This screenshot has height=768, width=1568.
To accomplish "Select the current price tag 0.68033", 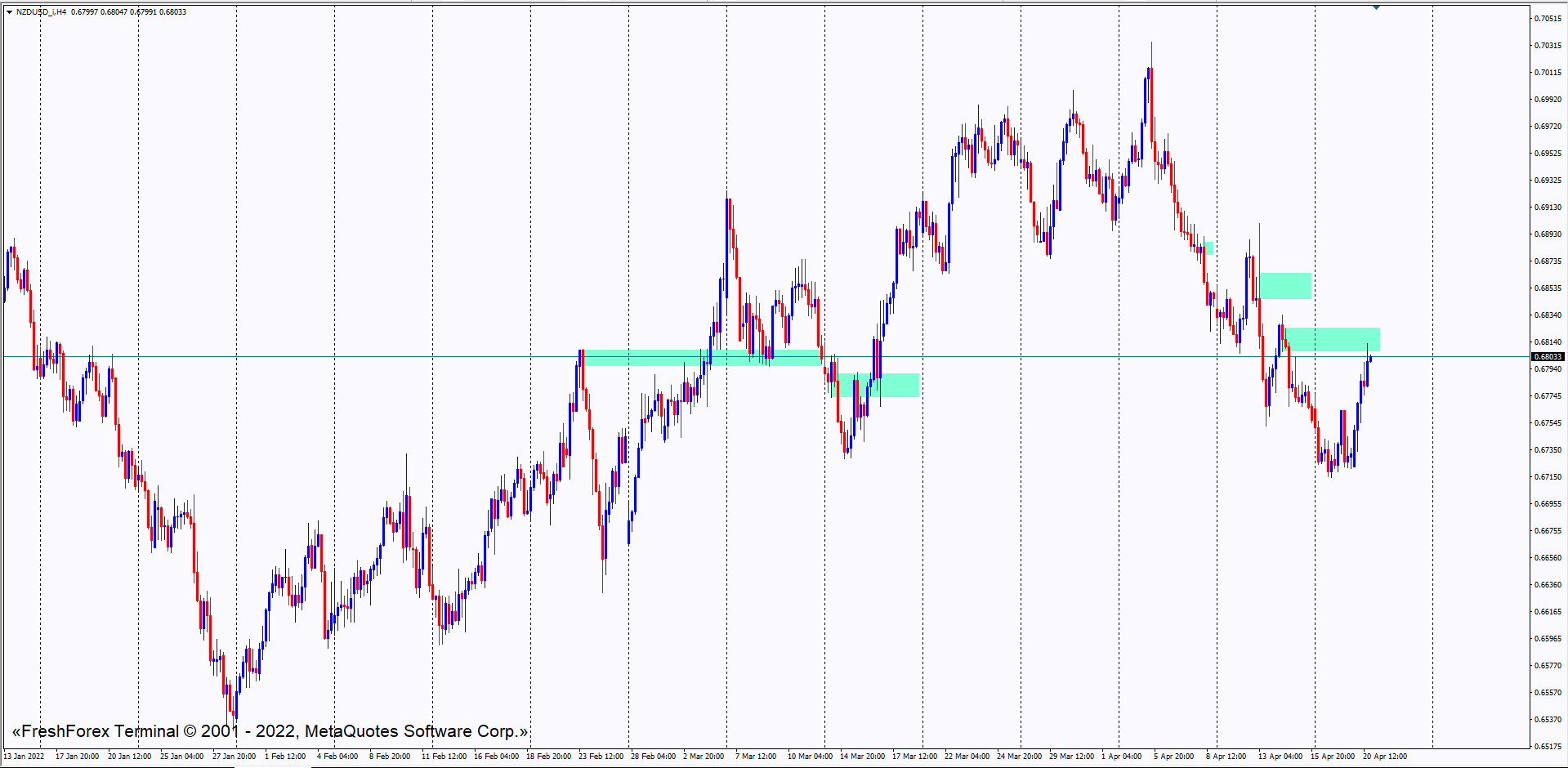I will point(1547,356).
